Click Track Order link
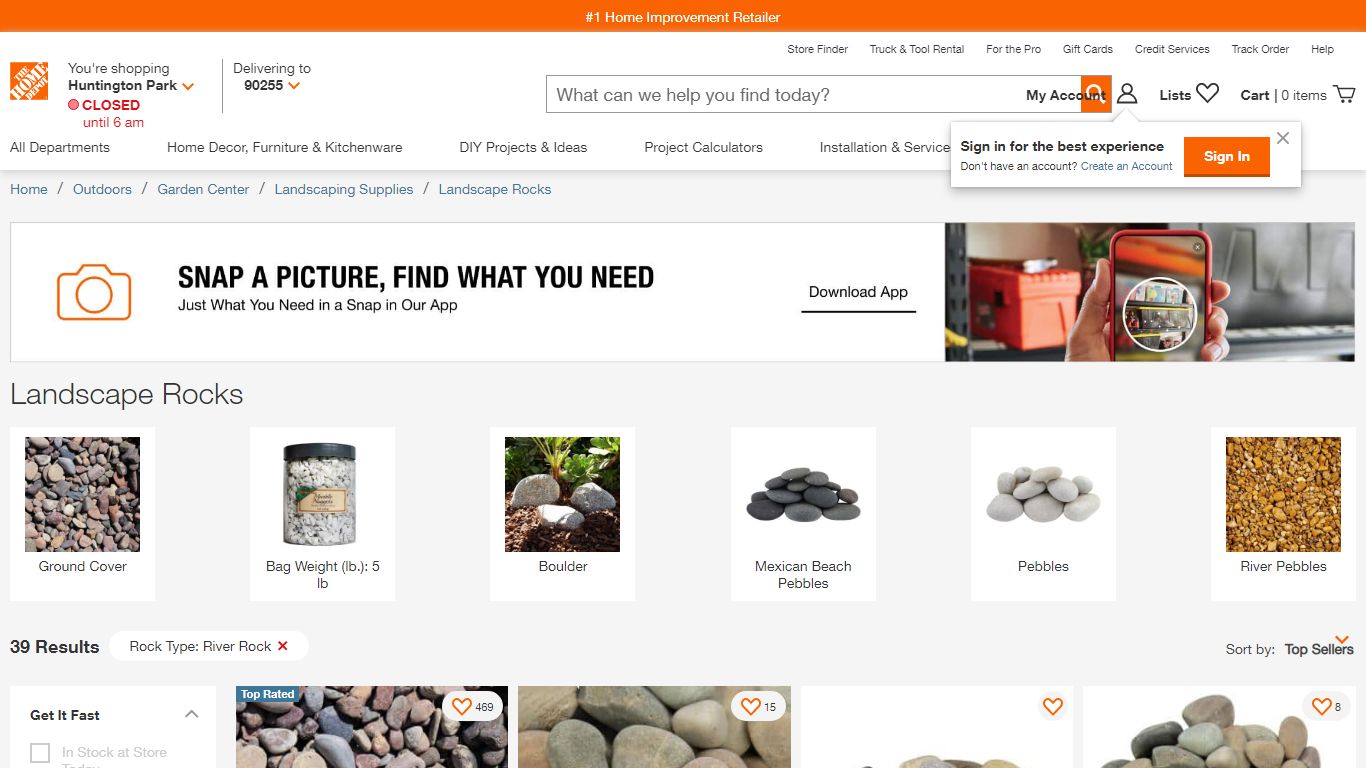Image resolution: width=1366 pixels, height=768 pixels. point(1260,49)
